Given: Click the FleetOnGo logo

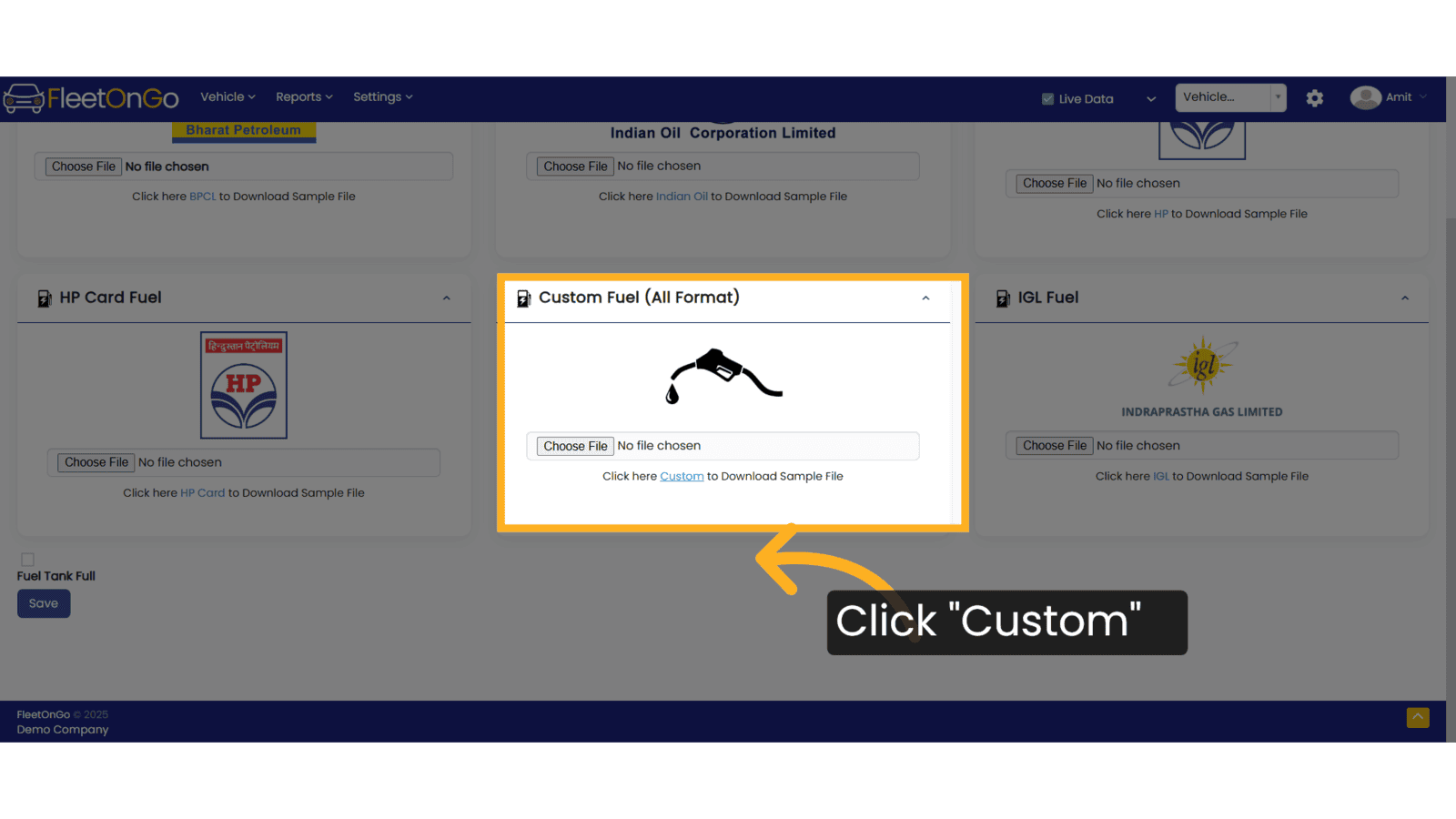Looking at the screenshot, I should [91, 97].
